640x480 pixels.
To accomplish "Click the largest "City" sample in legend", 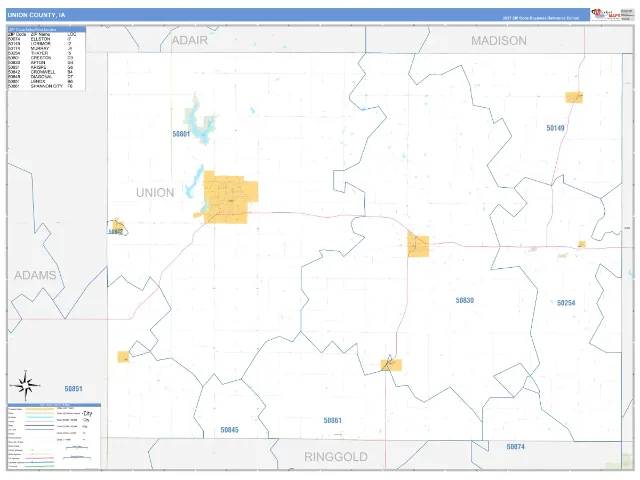I will point(87,413).
